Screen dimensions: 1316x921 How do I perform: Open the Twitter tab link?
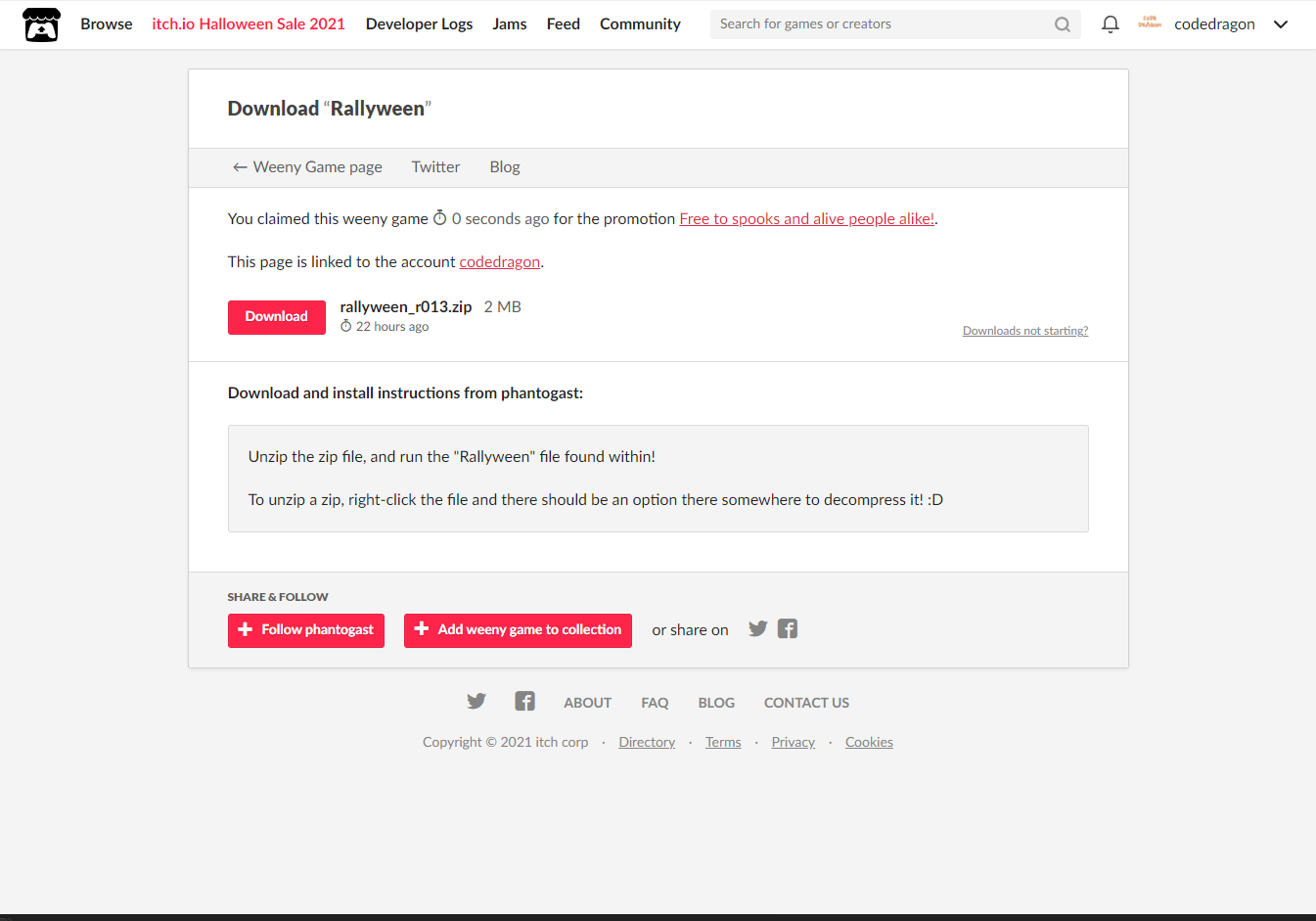pyautogui.click(x=435, y=167)
